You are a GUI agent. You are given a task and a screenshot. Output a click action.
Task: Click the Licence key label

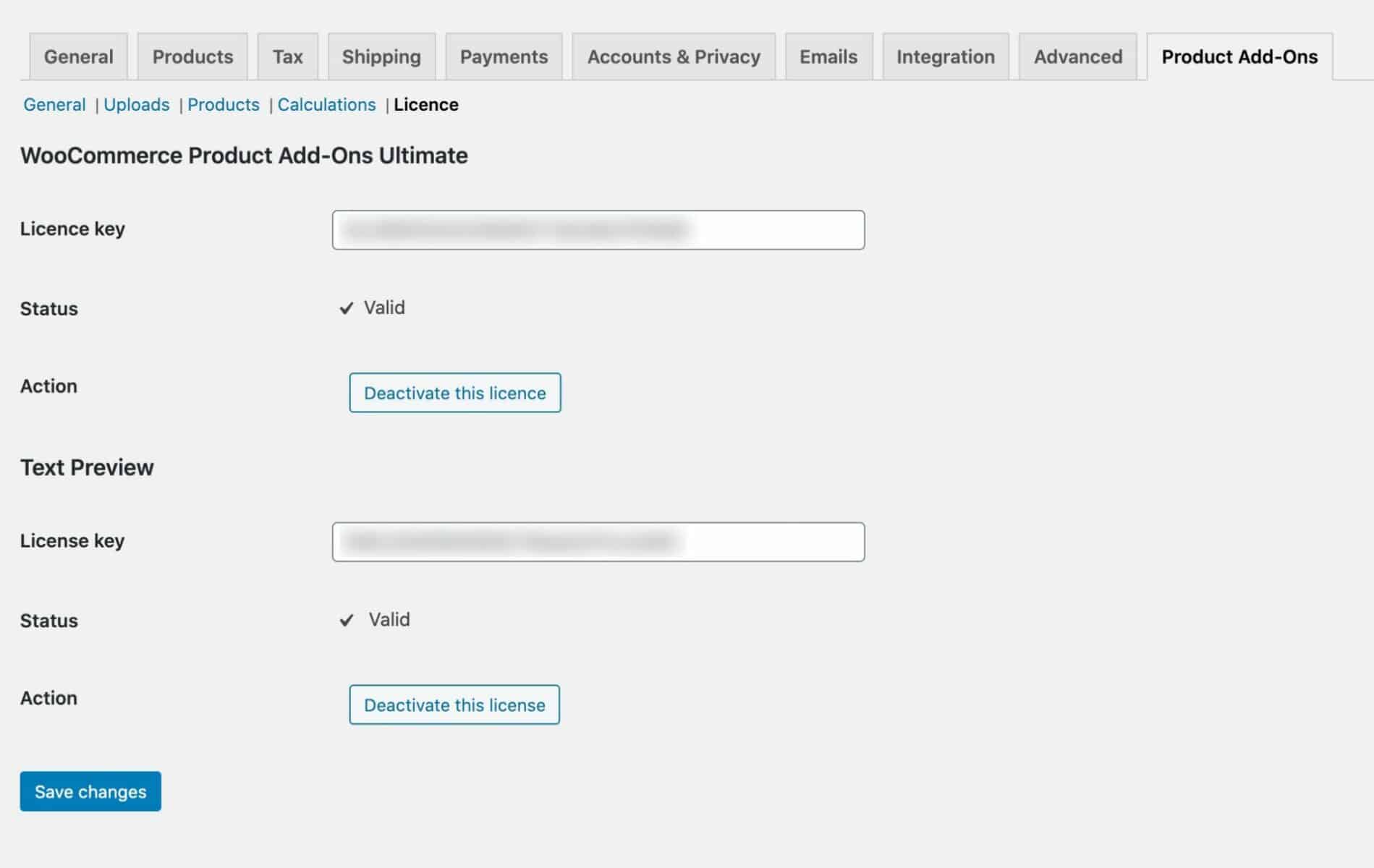point(72,229)
